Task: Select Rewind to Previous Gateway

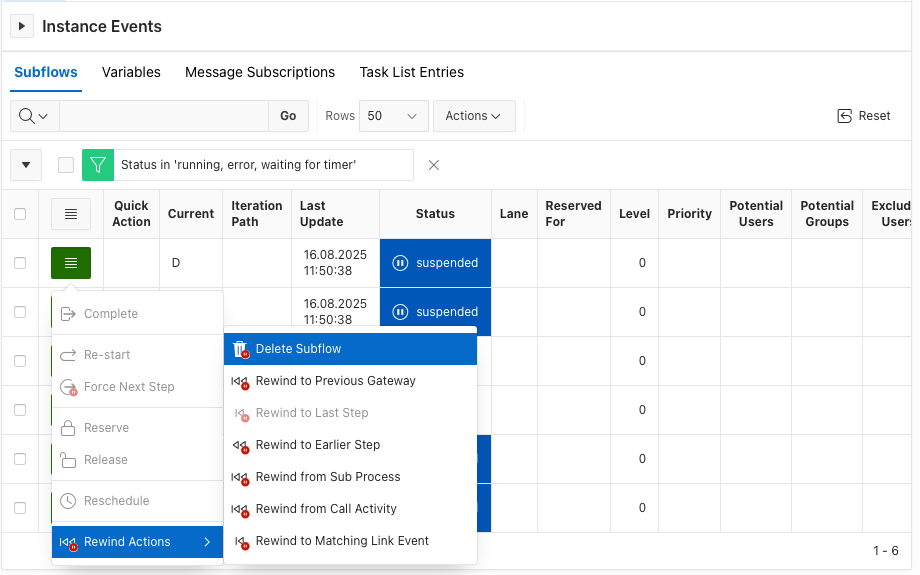Action: (350, 381)
